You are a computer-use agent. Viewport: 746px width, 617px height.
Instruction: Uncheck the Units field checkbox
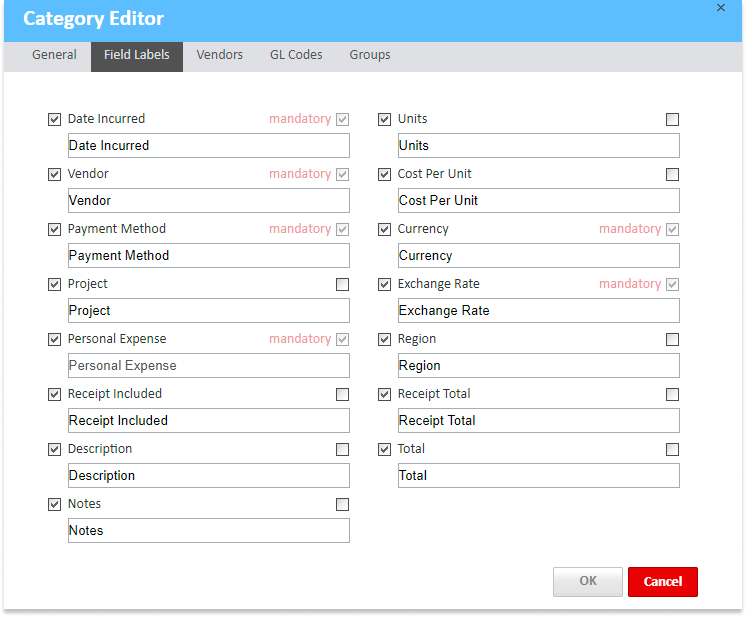click(385, 119)
